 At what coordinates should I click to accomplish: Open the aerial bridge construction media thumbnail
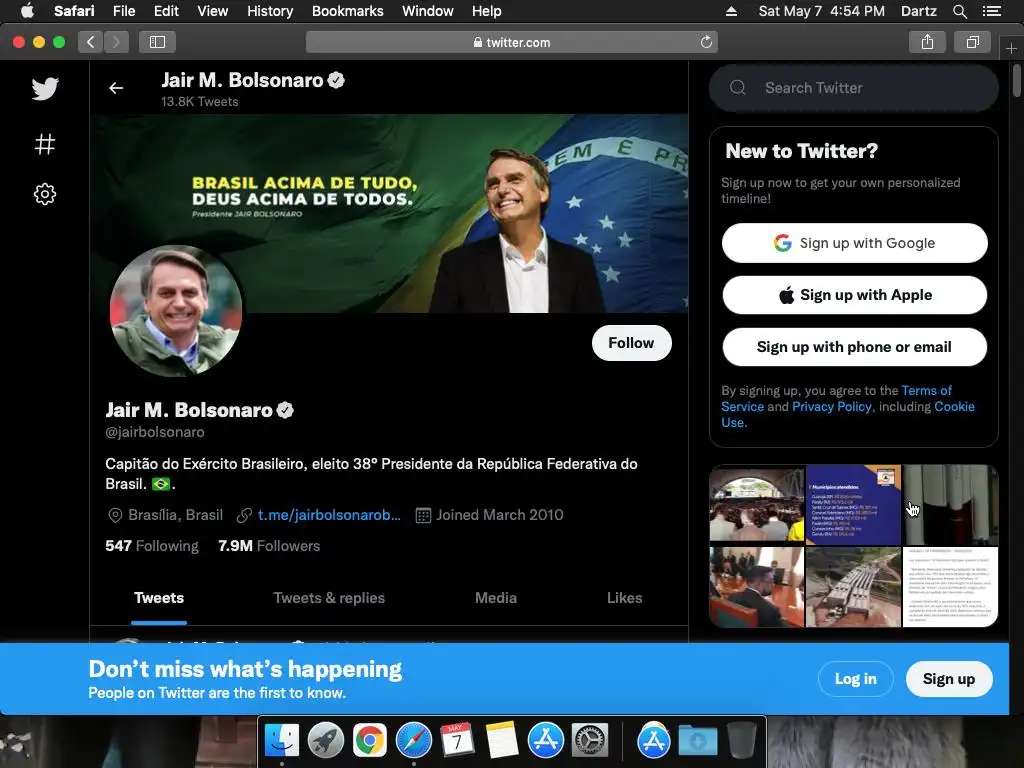point(853,586)
